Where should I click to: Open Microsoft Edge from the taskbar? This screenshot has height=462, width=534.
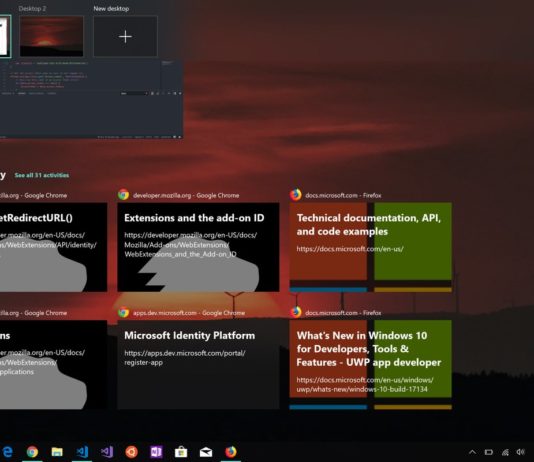coord(7,452)
